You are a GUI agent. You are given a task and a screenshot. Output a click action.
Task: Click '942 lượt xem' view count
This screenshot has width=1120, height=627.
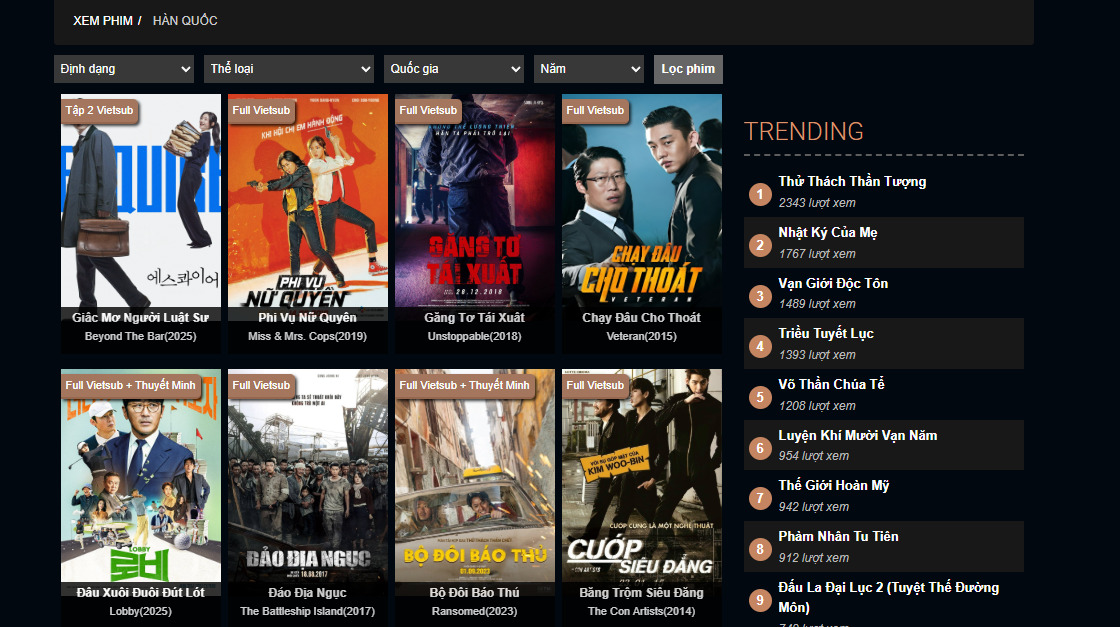click(814, 507)
